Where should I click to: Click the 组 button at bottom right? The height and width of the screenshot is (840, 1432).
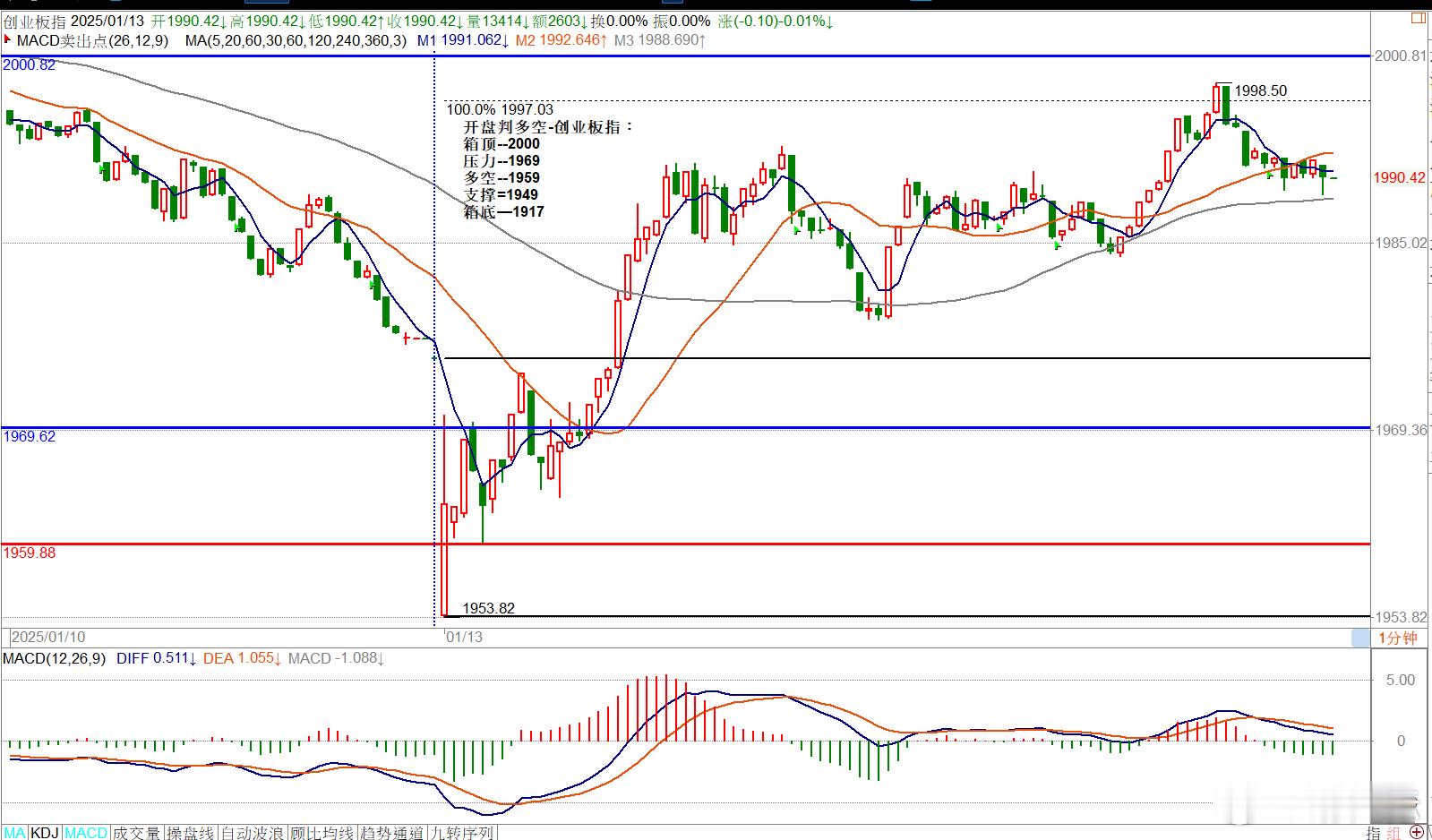1395,832
